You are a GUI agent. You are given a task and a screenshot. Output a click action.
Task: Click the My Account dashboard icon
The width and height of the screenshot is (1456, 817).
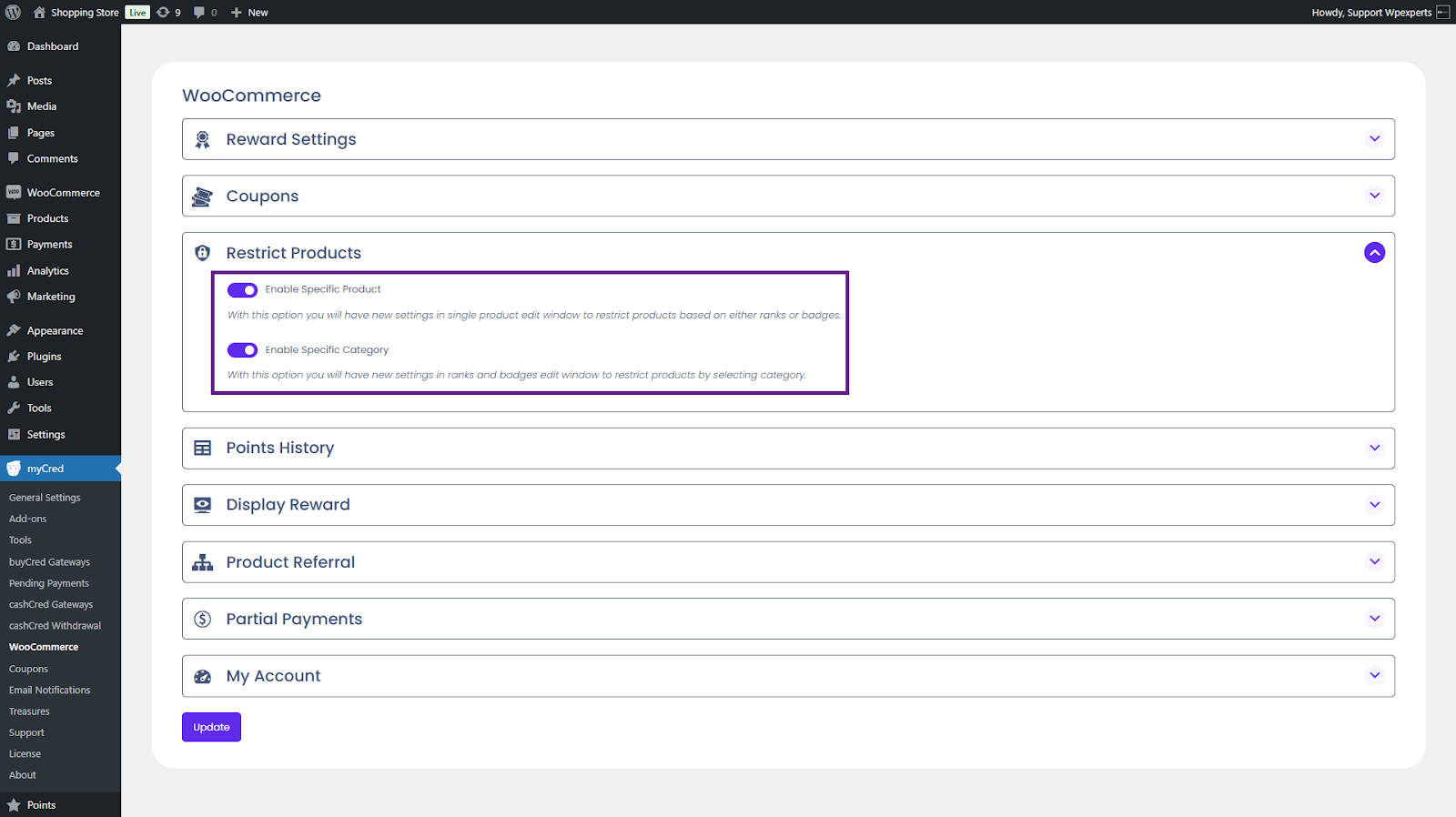203,676
